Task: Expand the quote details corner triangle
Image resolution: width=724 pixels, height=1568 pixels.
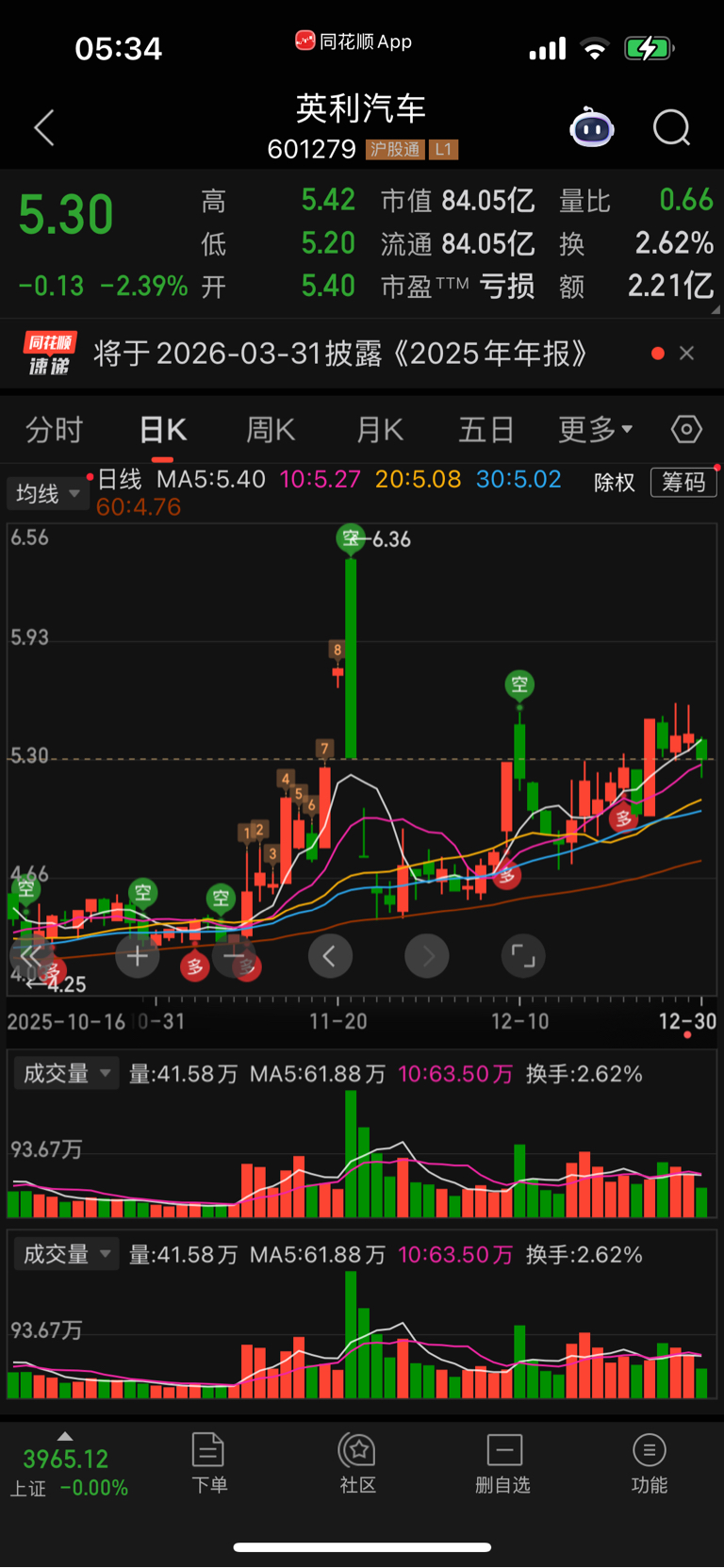Action: point(715,309)
